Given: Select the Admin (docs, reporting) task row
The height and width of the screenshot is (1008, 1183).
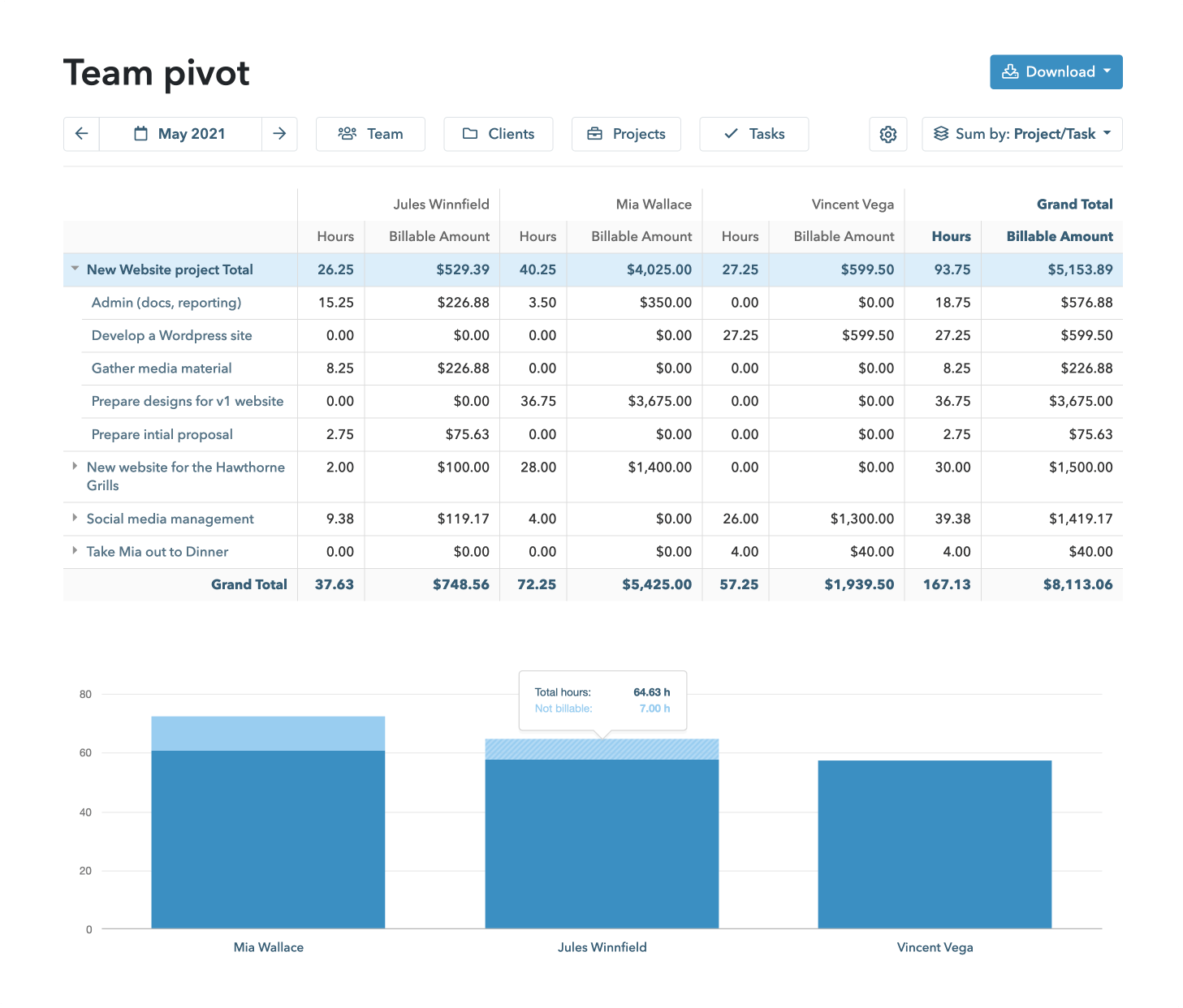Looking at the screenshot, I should click(166, 303).
